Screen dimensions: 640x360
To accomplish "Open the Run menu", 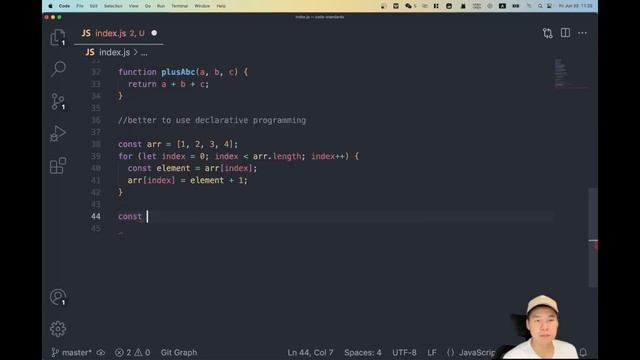I will (161, 6).
